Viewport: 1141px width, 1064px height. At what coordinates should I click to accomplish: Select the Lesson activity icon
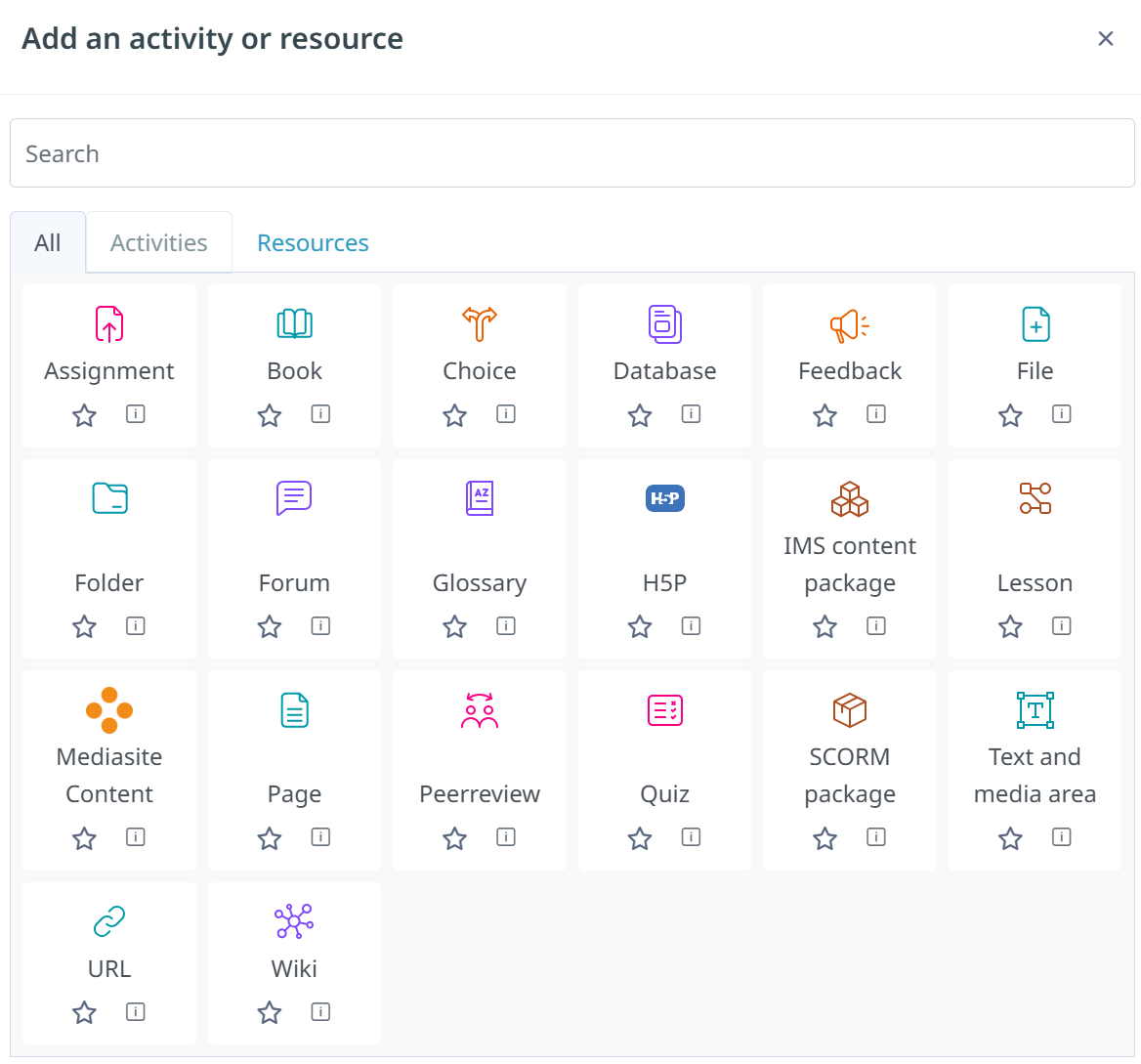pos(1035,498)
